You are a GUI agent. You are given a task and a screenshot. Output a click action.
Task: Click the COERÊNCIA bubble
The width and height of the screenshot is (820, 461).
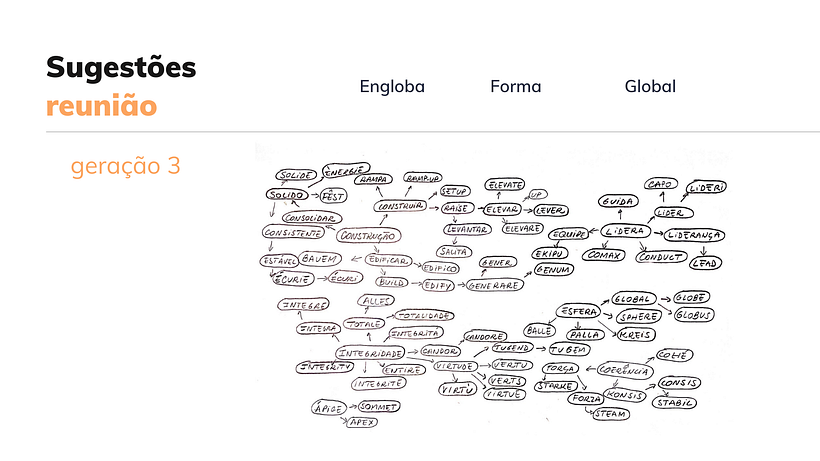[625, 370]
